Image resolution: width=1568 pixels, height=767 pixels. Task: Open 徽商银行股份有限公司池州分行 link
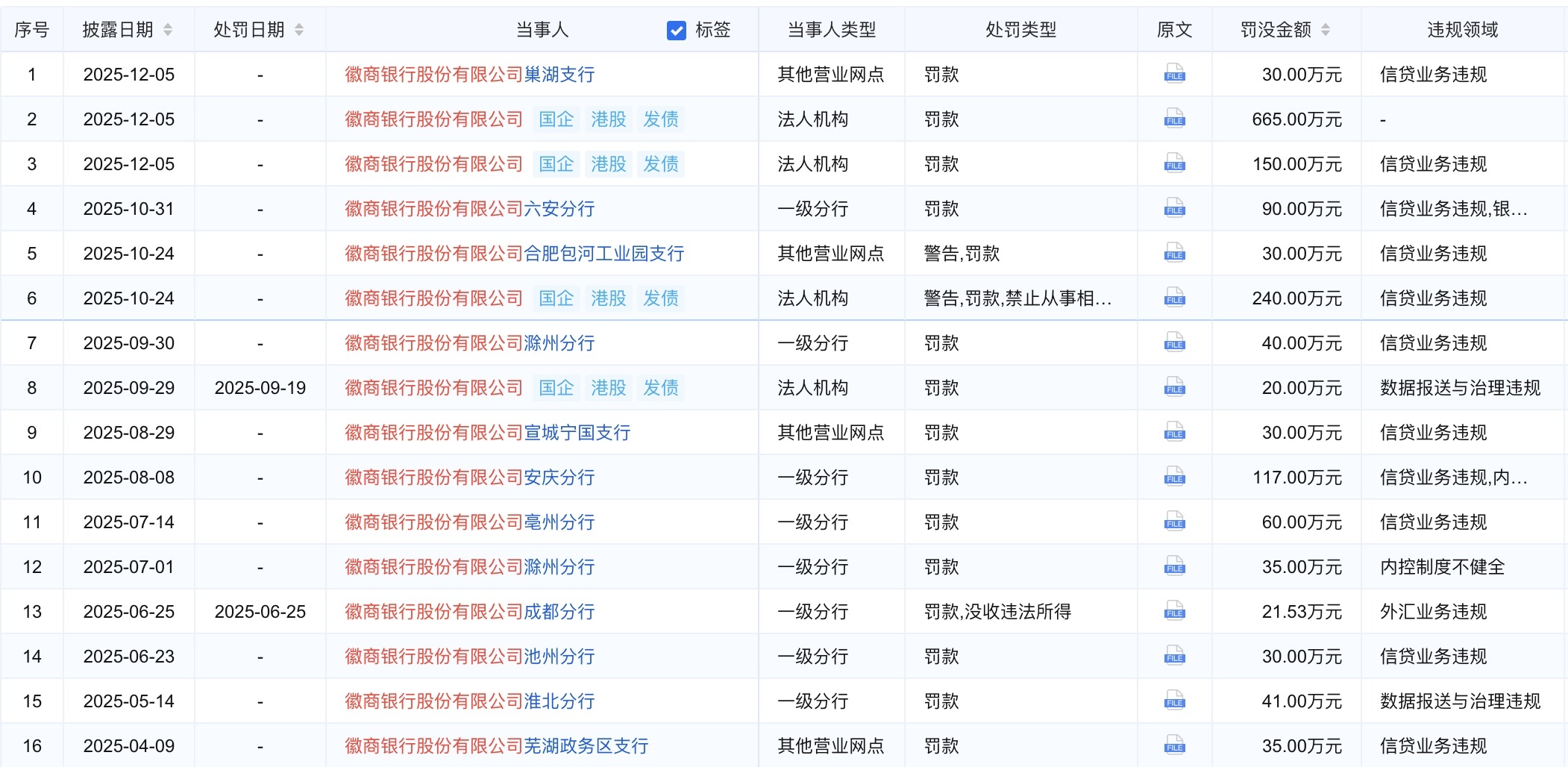point(470,657)
